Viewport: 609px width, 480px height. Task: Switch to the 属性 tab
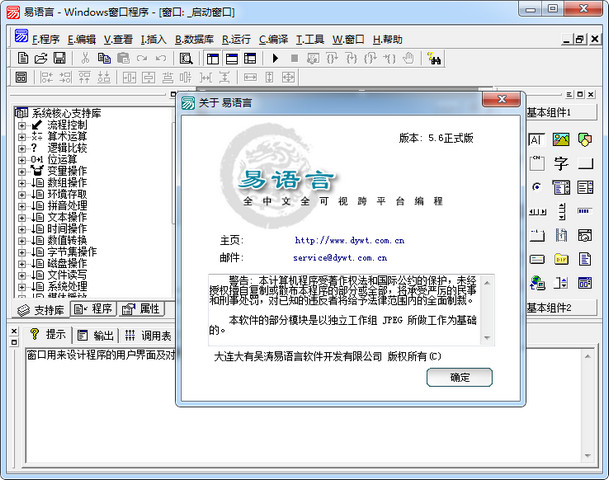coord(141,309)
